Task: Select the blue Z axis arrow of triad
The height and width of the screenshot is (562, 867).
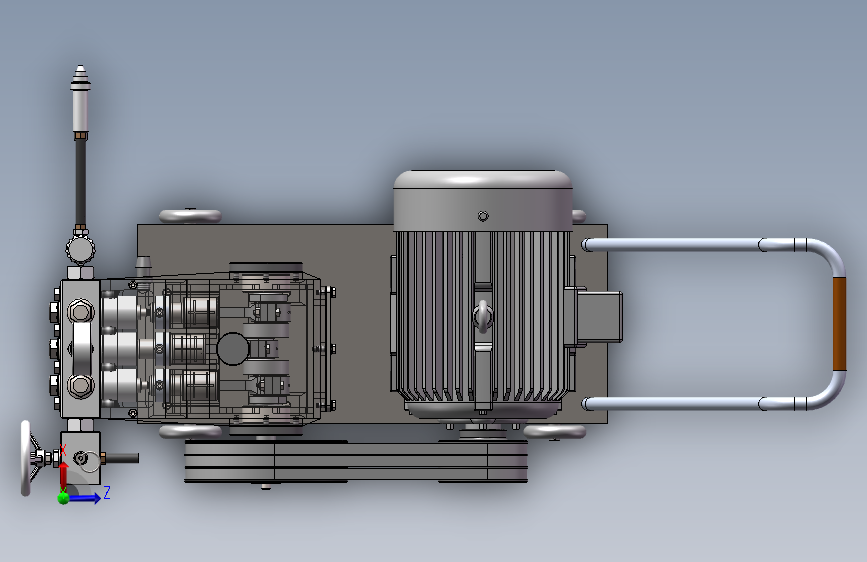Action: click(85, 498)
